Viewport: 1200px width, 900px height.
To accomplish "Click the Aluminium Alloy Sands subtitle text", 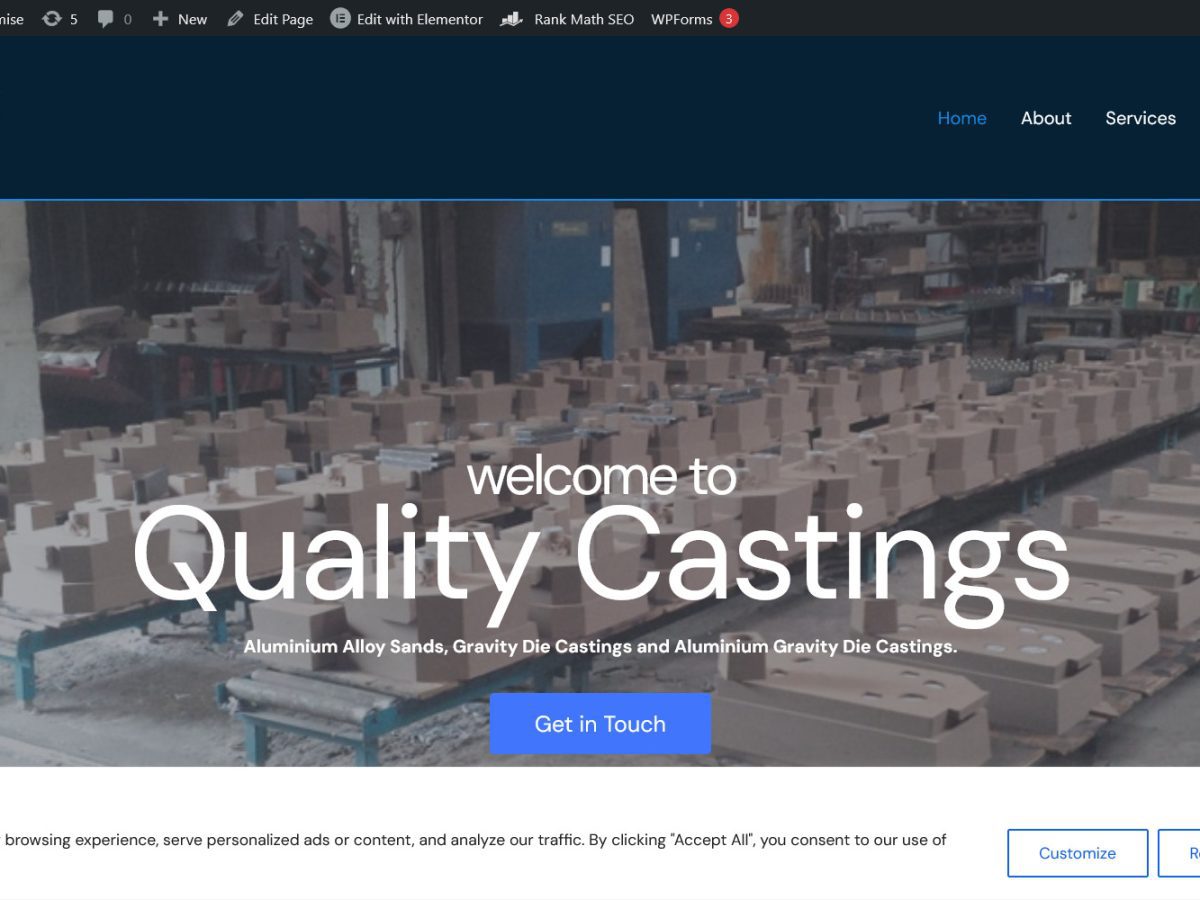I will click(x=600, y=647).
